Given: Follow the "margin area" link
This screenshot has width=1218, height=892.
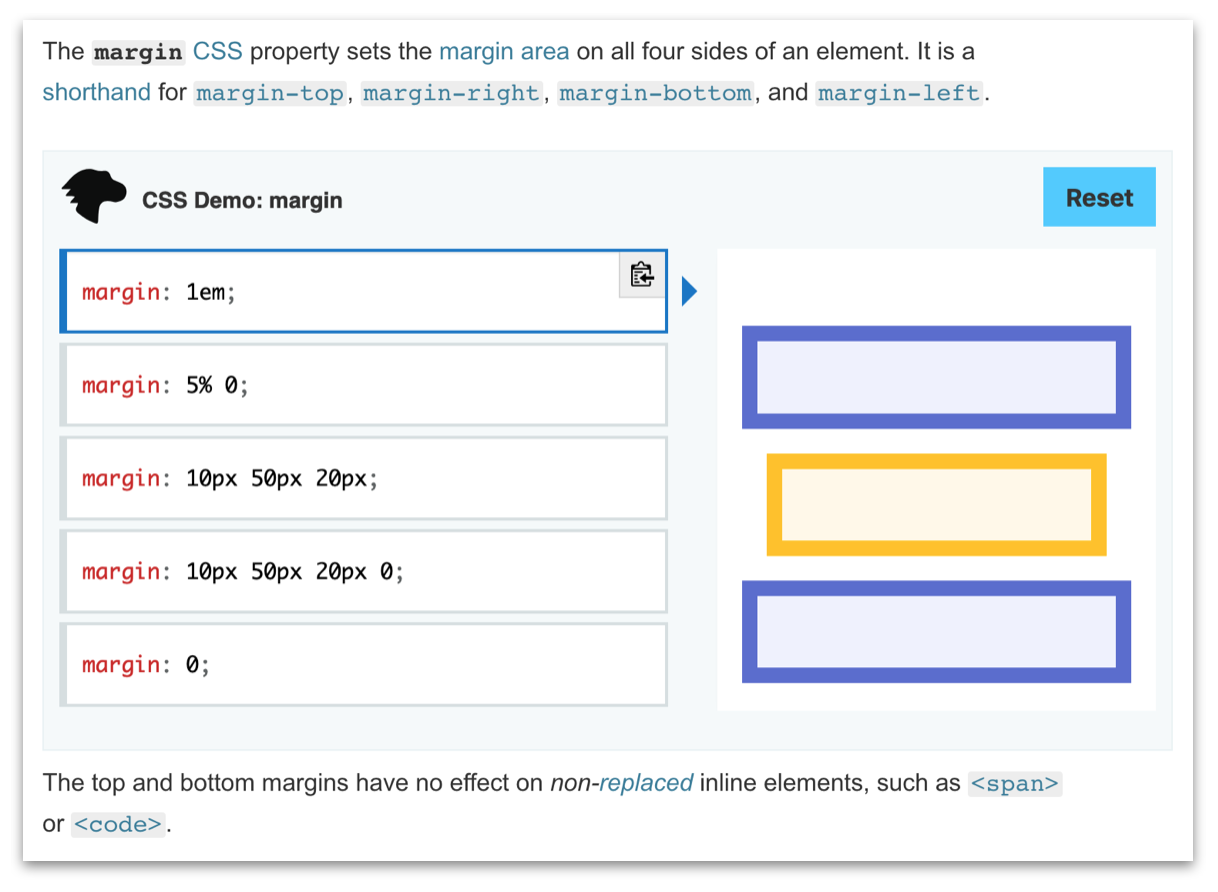Looking at the screenshot, I should 504,51.
